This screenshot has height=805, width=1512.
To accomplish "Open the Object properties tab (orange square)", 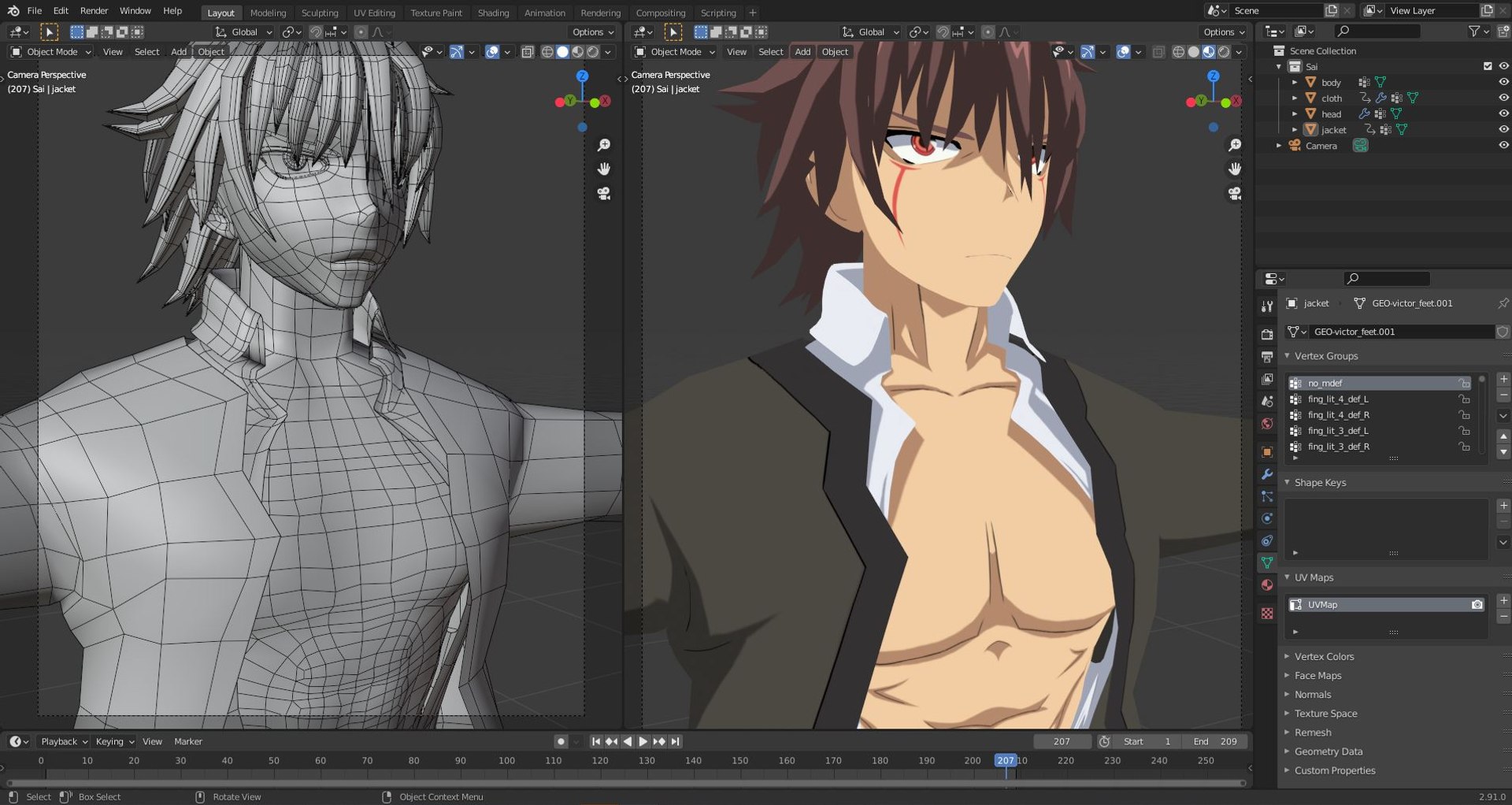I will point(1267,452).
